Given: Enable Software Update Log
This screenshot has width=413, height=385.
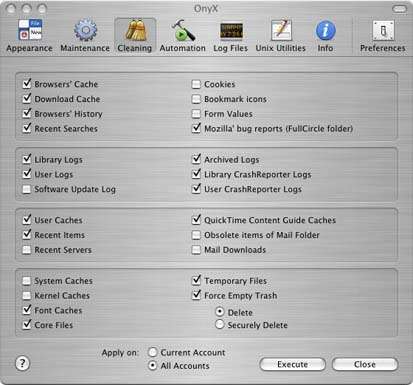Looking at the screenshot, I should [27, 189].
